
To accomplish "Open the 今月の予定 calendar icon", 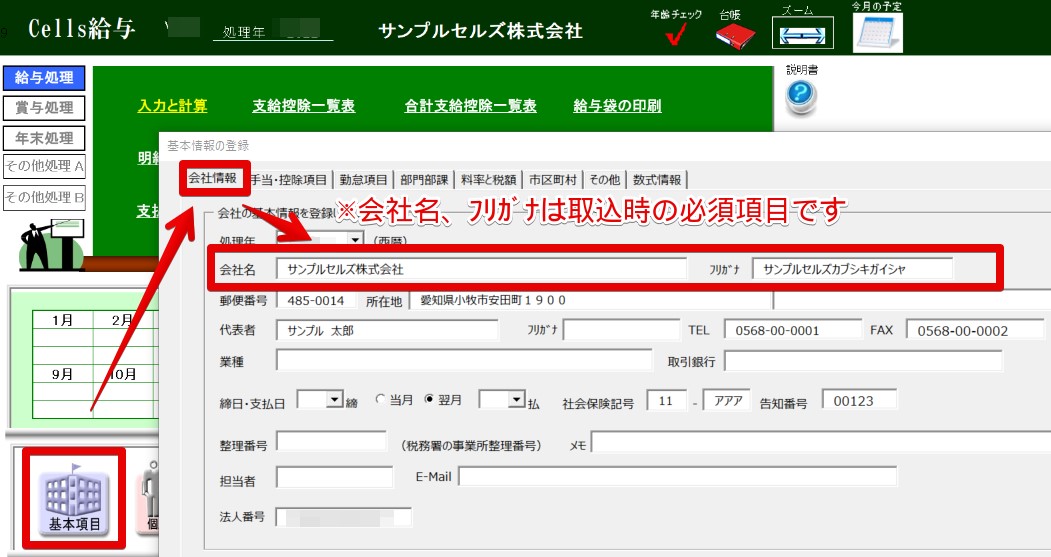I will [x=877, y=32].
